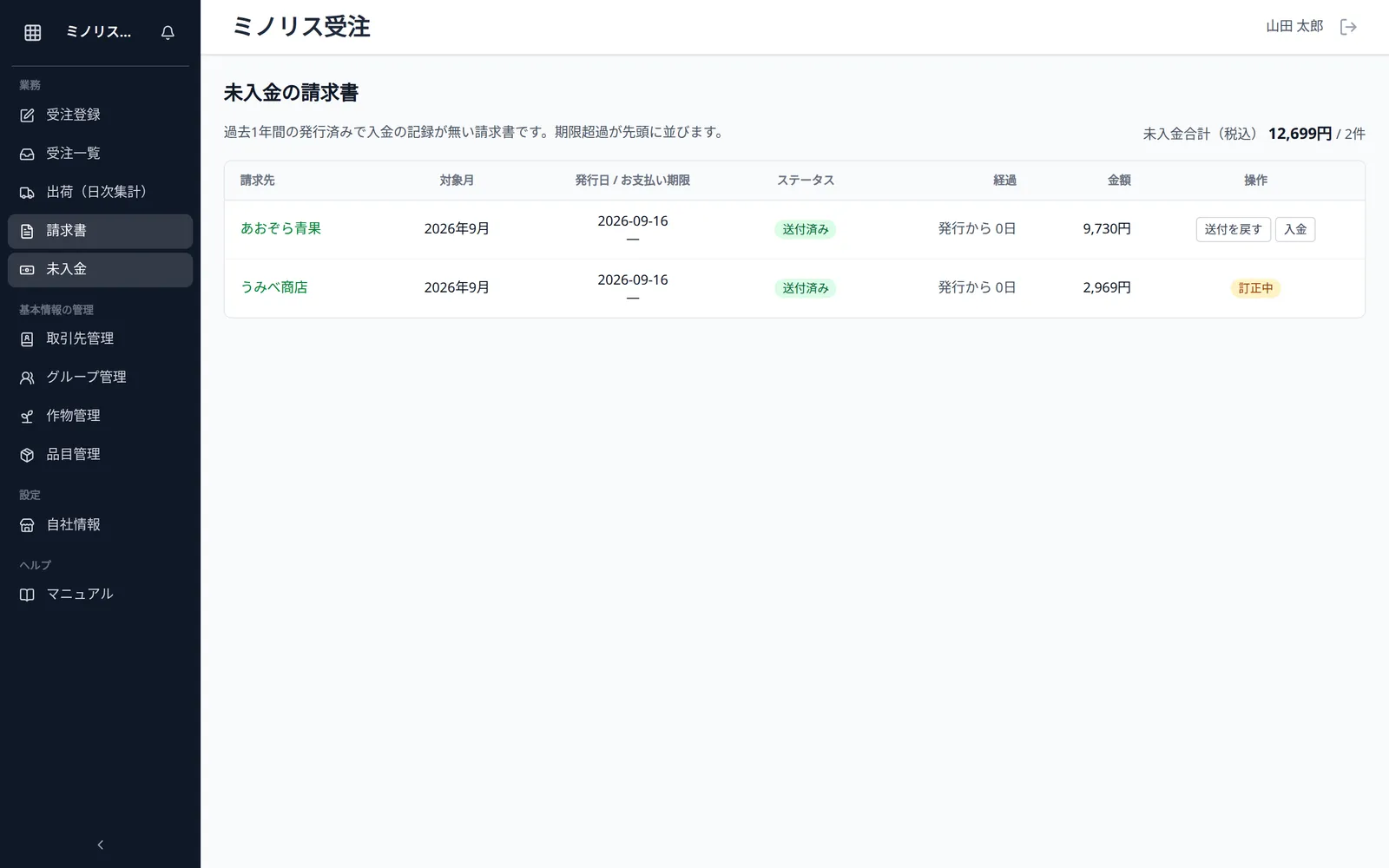Open 自社情報 settings

pos(101,524)
